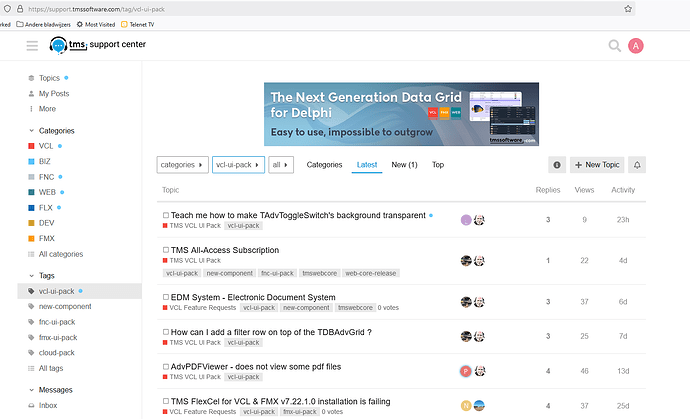Click the browser address bar URL
This screenshot has height=419, width=690.
(96, 9)
